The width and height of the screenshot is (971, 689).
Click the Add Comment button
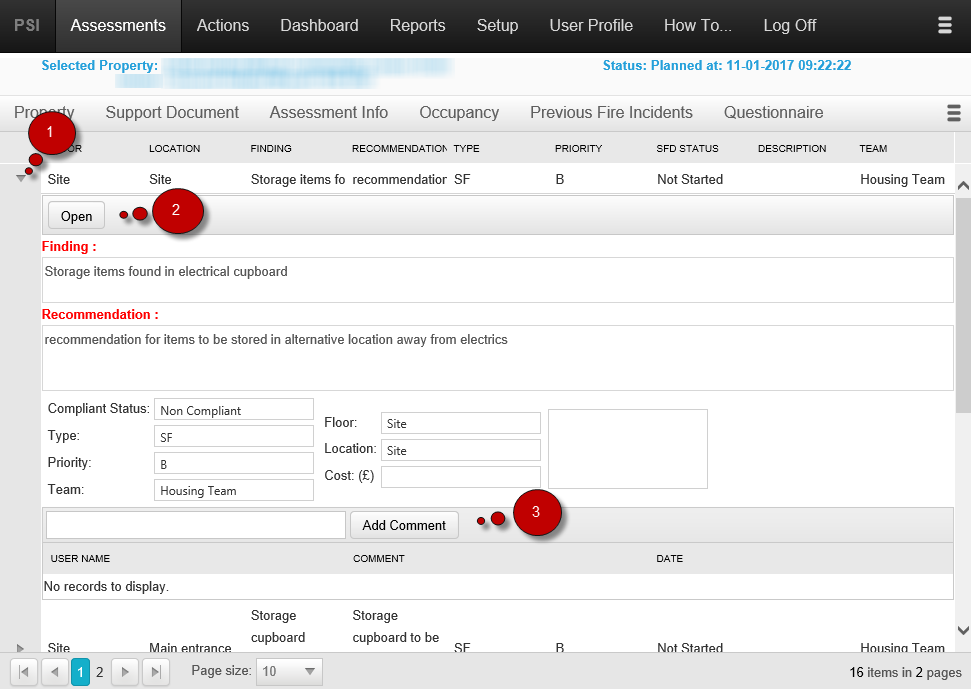[x=404, y=525]
